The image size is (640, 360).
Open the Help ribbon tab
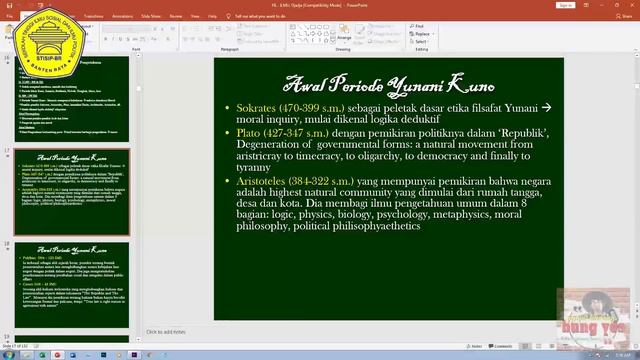212,16
